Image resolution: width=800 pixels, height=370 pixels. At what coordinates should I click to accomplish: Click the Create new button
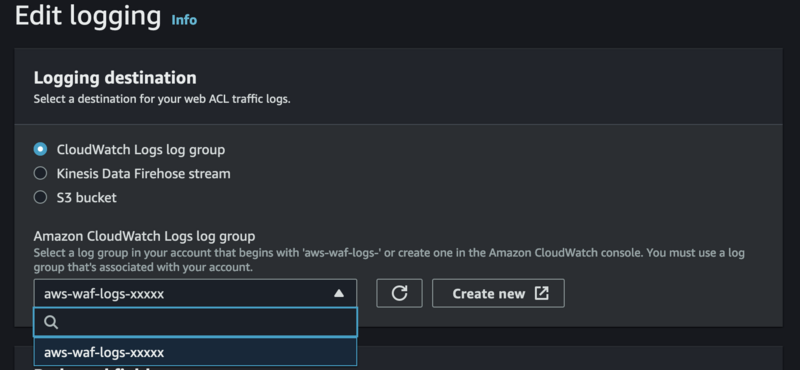pyautogui.click(x=498, y=293)
